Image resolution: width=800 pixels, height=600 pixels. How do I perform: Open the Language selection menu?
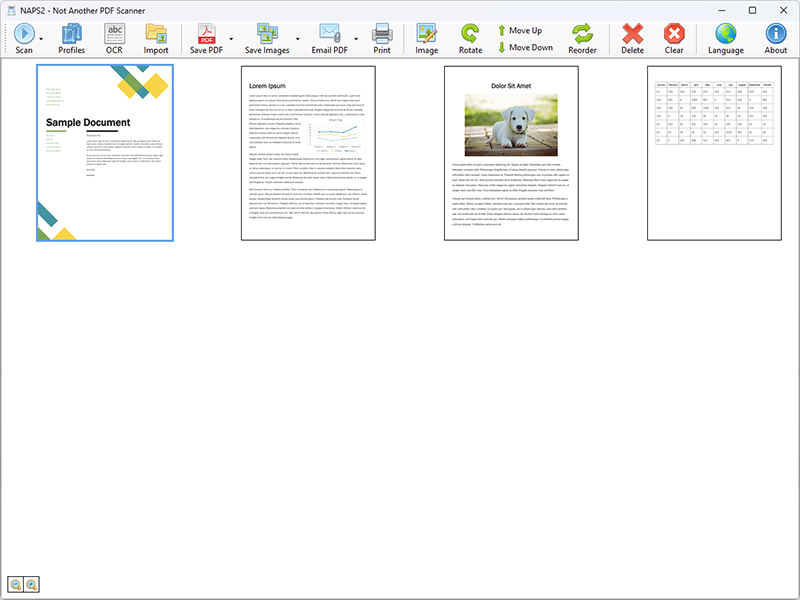[x=726, y=38]
